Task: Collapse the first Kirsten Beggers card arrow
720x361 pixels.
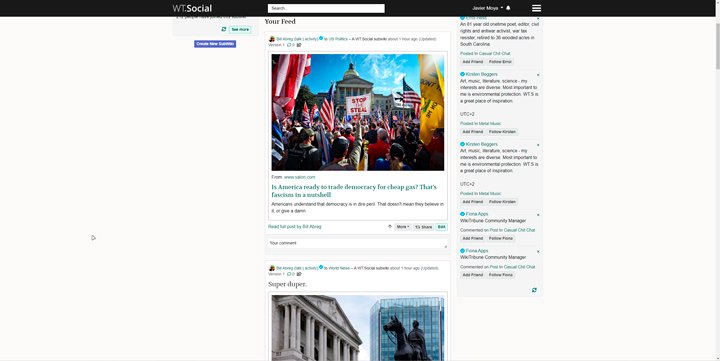Action: tap(538, 74)
